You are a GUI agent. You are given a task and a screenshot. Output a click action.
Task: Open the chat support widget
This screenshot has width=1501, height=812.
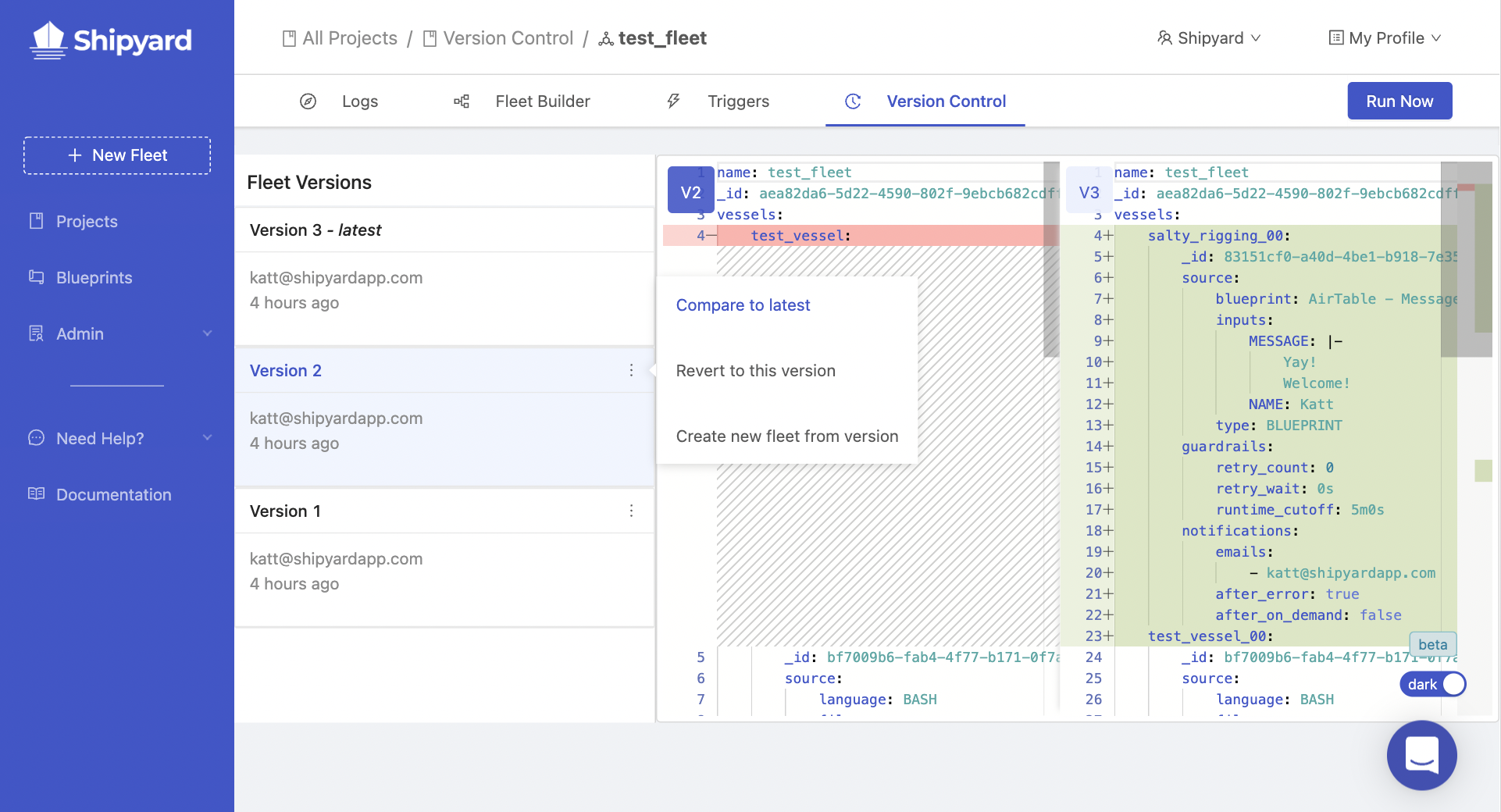(x=1421, y=755)
